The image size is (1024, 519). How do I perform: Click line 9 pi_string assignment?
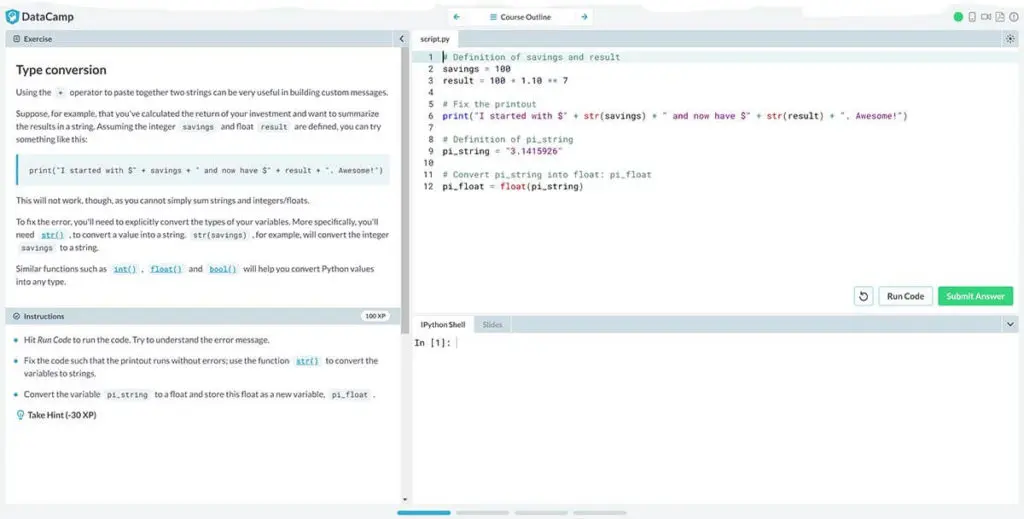point(502,151)
